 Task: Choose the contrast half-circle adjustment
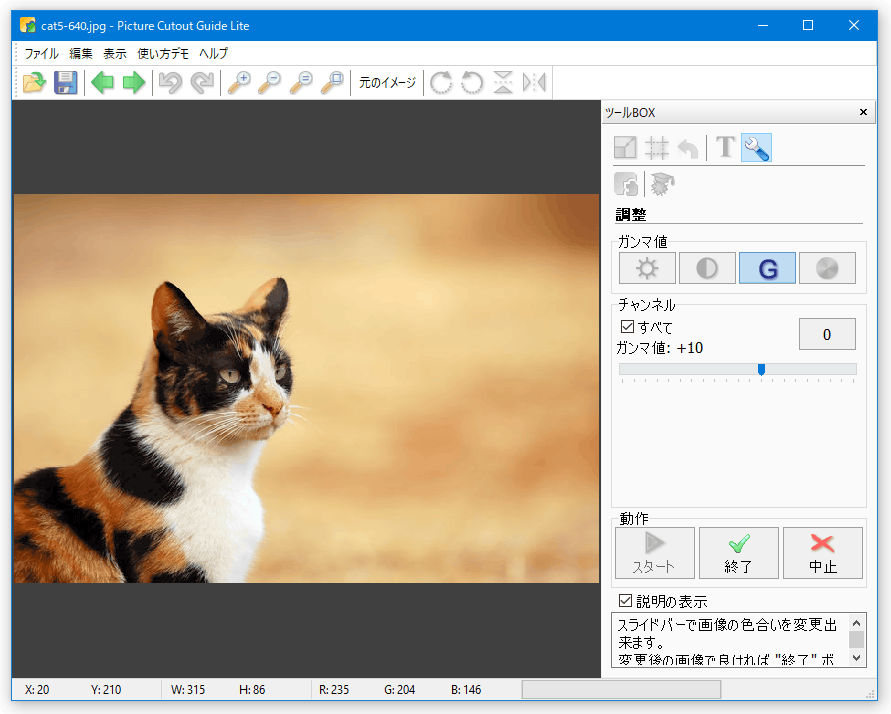707,268
